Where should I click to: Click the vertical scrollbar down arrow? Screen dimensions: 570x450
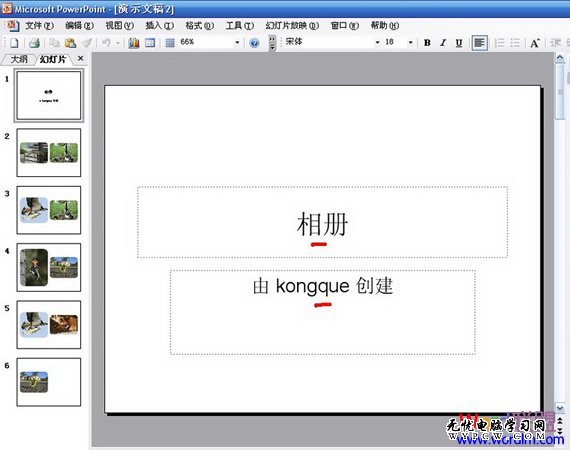click(x=560, y=409)
